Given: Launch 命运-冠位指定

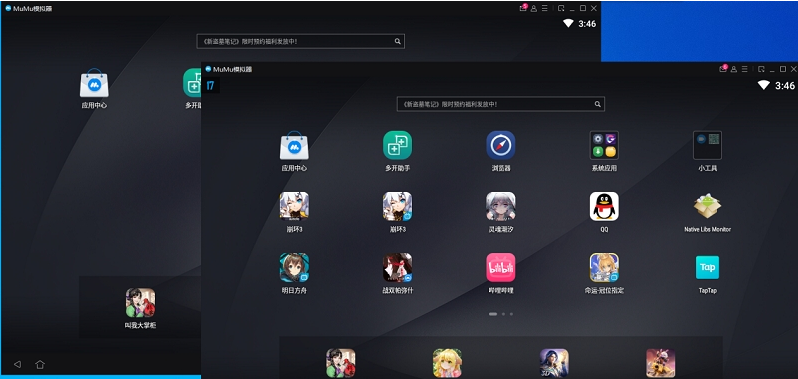Looking at the screenshot, I should coord(604,268).
